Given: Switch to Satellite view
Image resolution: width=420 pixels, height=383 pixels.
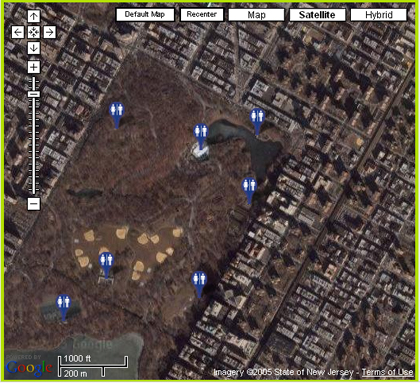Looking at the screenshot, I should tap(317, 15).
